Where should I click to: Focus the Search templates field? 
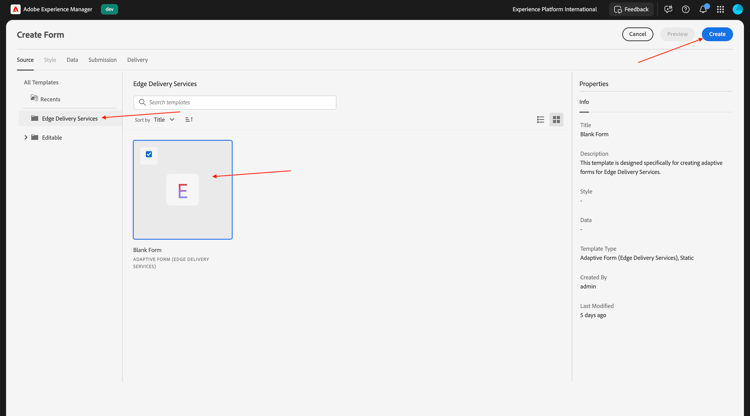point(235,102)
